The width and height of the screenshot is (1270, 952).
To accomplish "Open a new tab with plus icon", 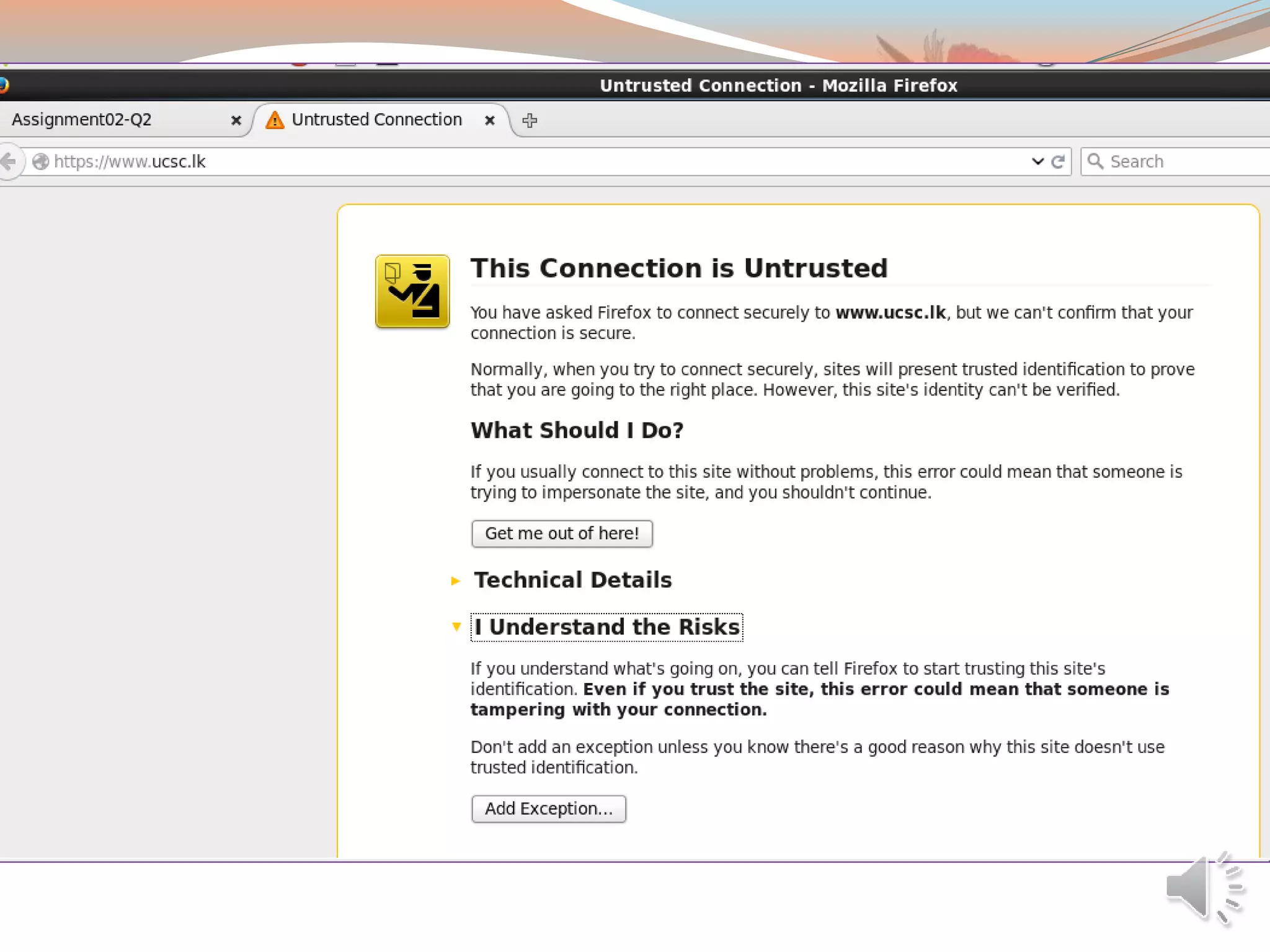I will tap(529, 120).
